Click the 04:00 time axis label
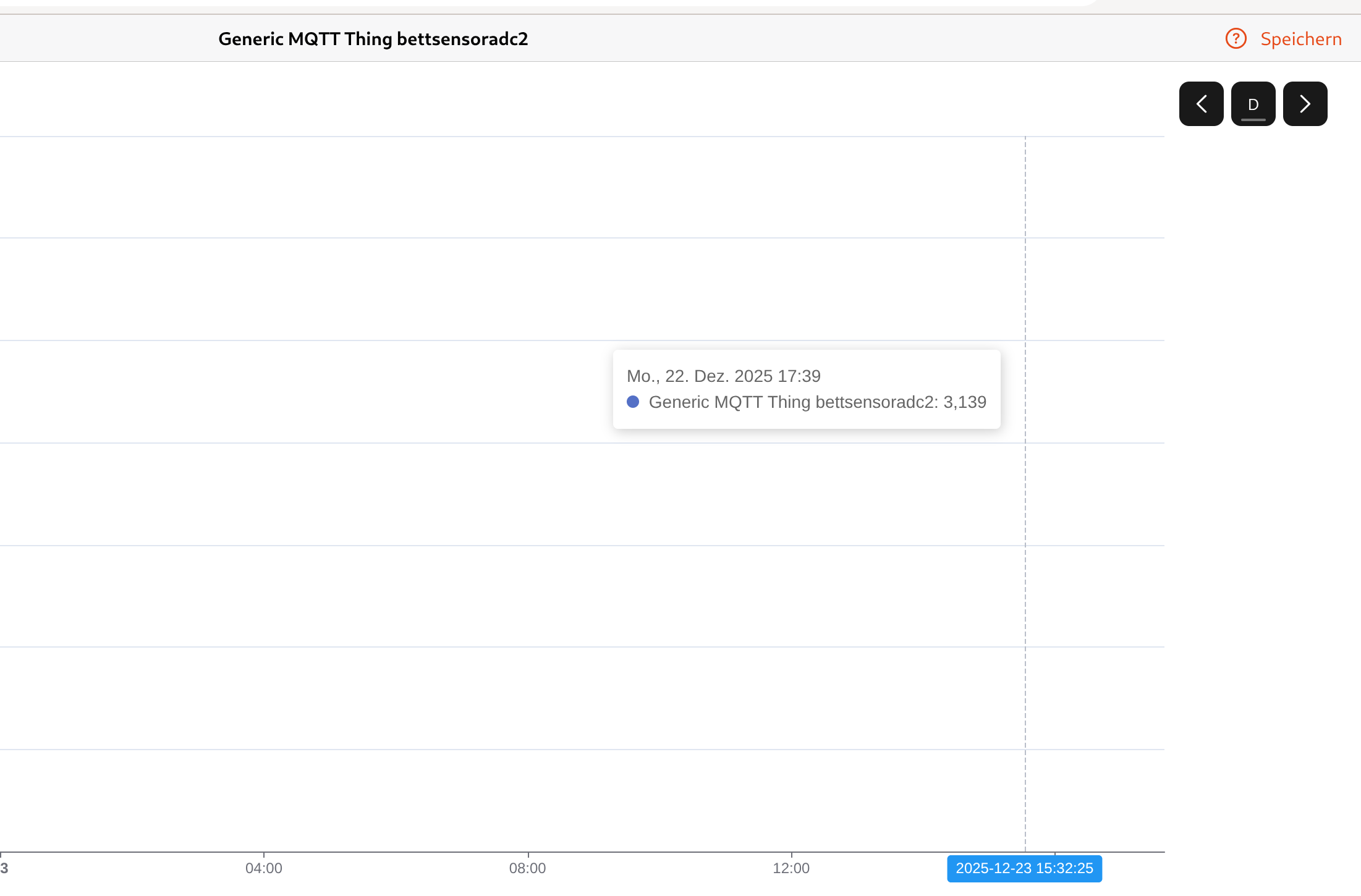The height and width of the screenshot is (896, 1361). [x=264, y=868]
